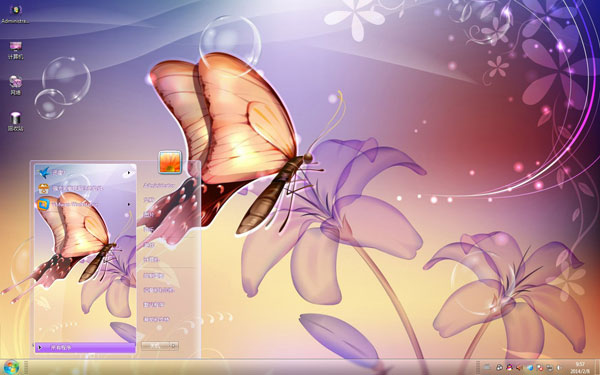The height and width of the screenshot is (375, 600).
Task: Open the 计算机 desktop icon
Action: click(16, 51)
